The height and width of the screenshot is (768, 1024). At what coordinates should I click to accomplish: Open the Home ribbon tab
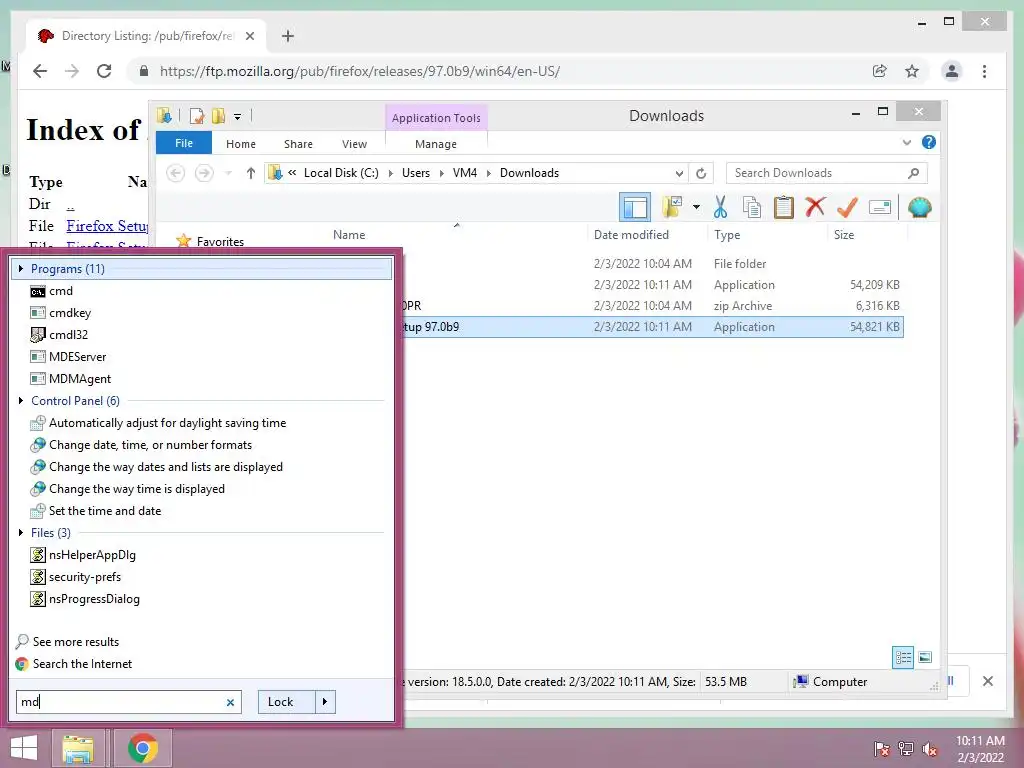[241, 144]
